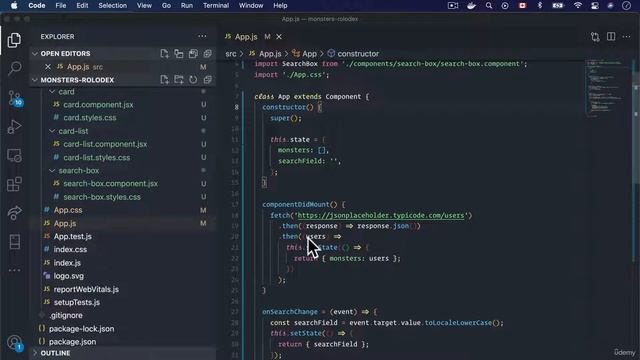640x360 pixels.
Task: Open search-box.component.jsx file
Action: (110, 184)
